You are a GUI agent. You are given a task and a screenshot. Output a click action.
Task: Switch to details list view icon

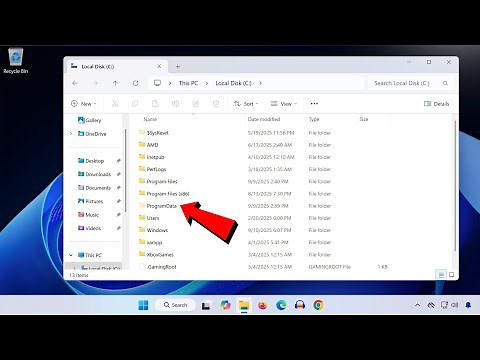(x=441, y=275)
